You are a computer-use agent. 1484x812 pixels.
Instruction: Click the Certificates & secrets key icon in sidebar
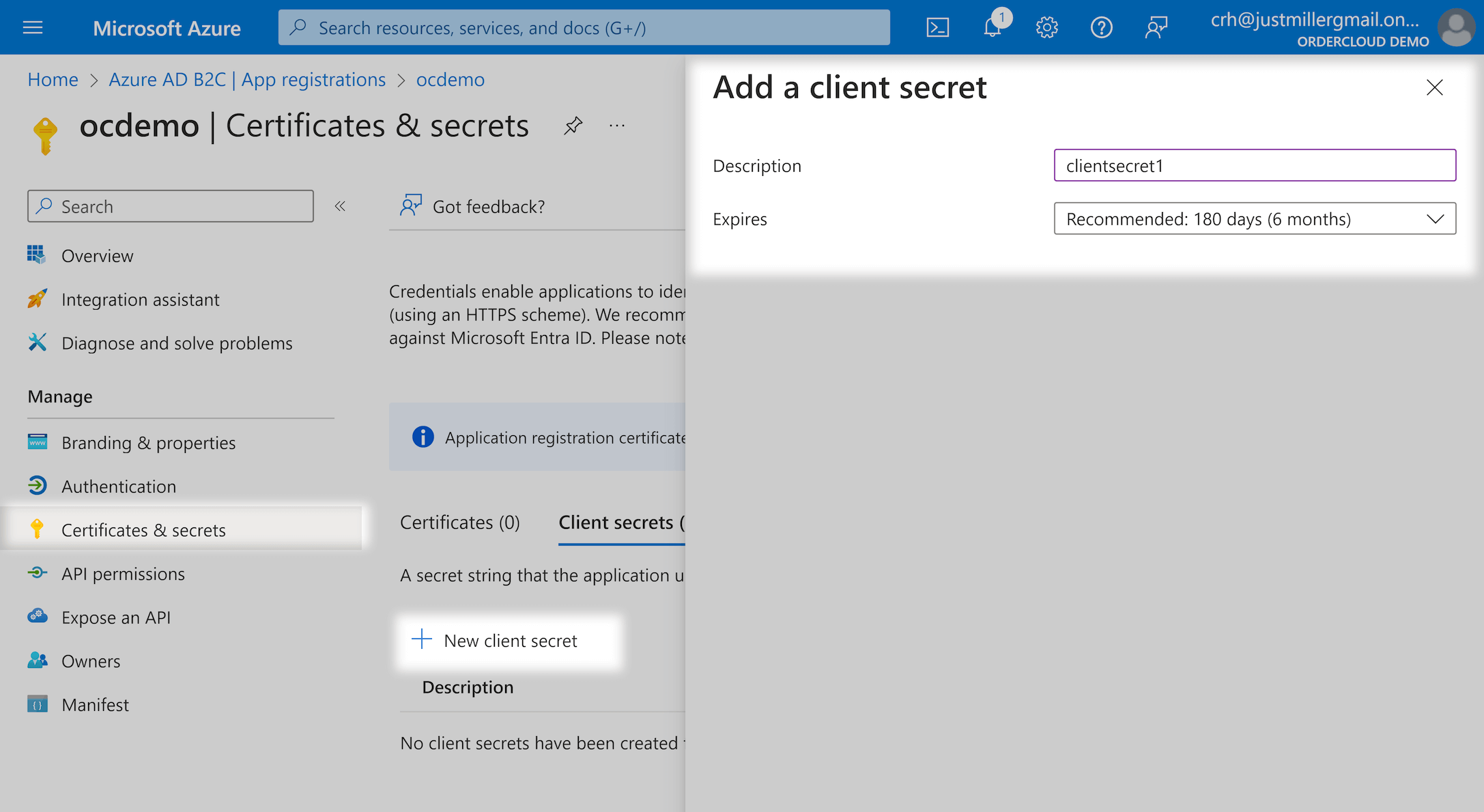(37, 529)
